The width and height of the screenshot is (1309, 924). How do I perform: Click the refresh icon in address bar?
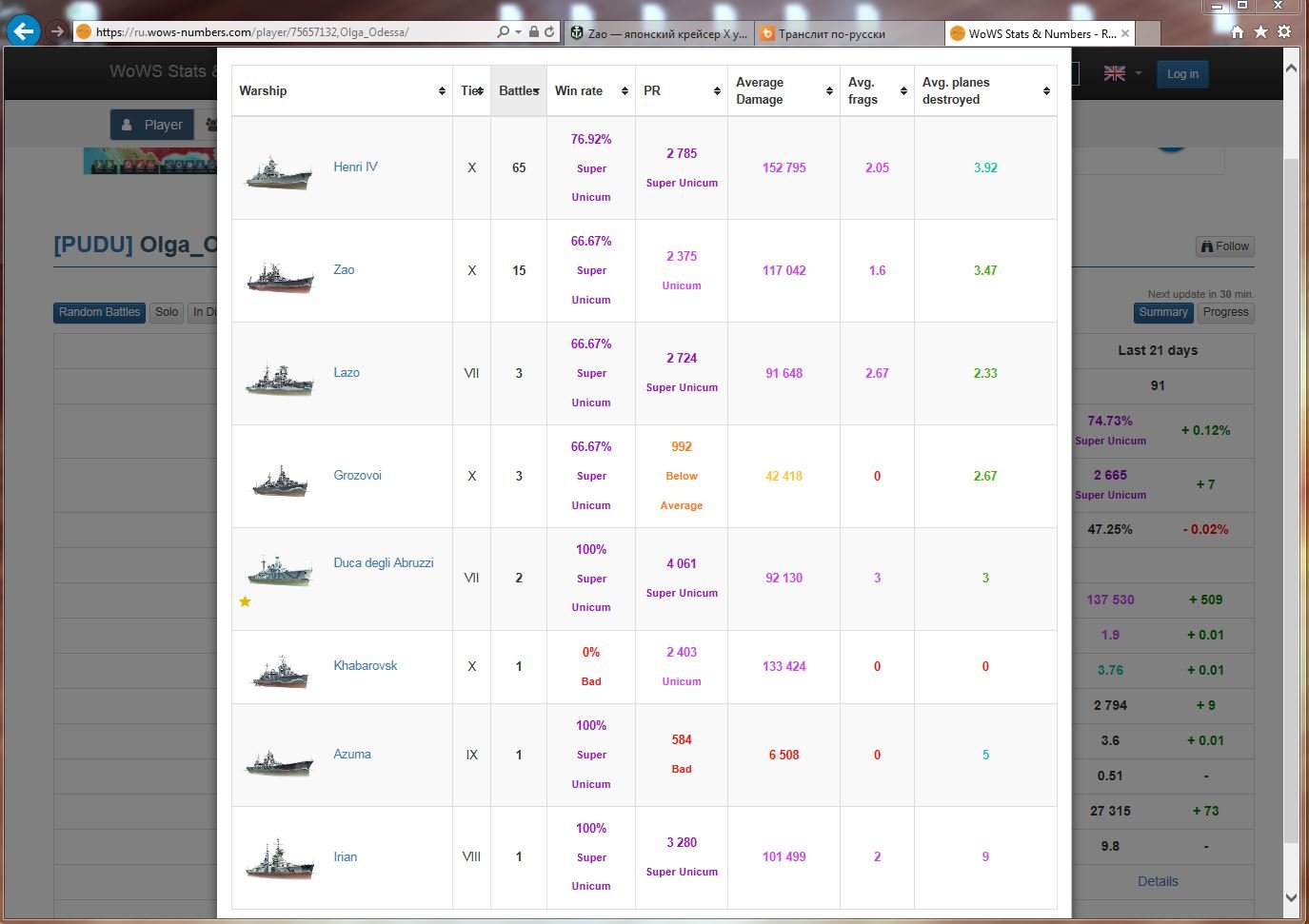[549, 31]
